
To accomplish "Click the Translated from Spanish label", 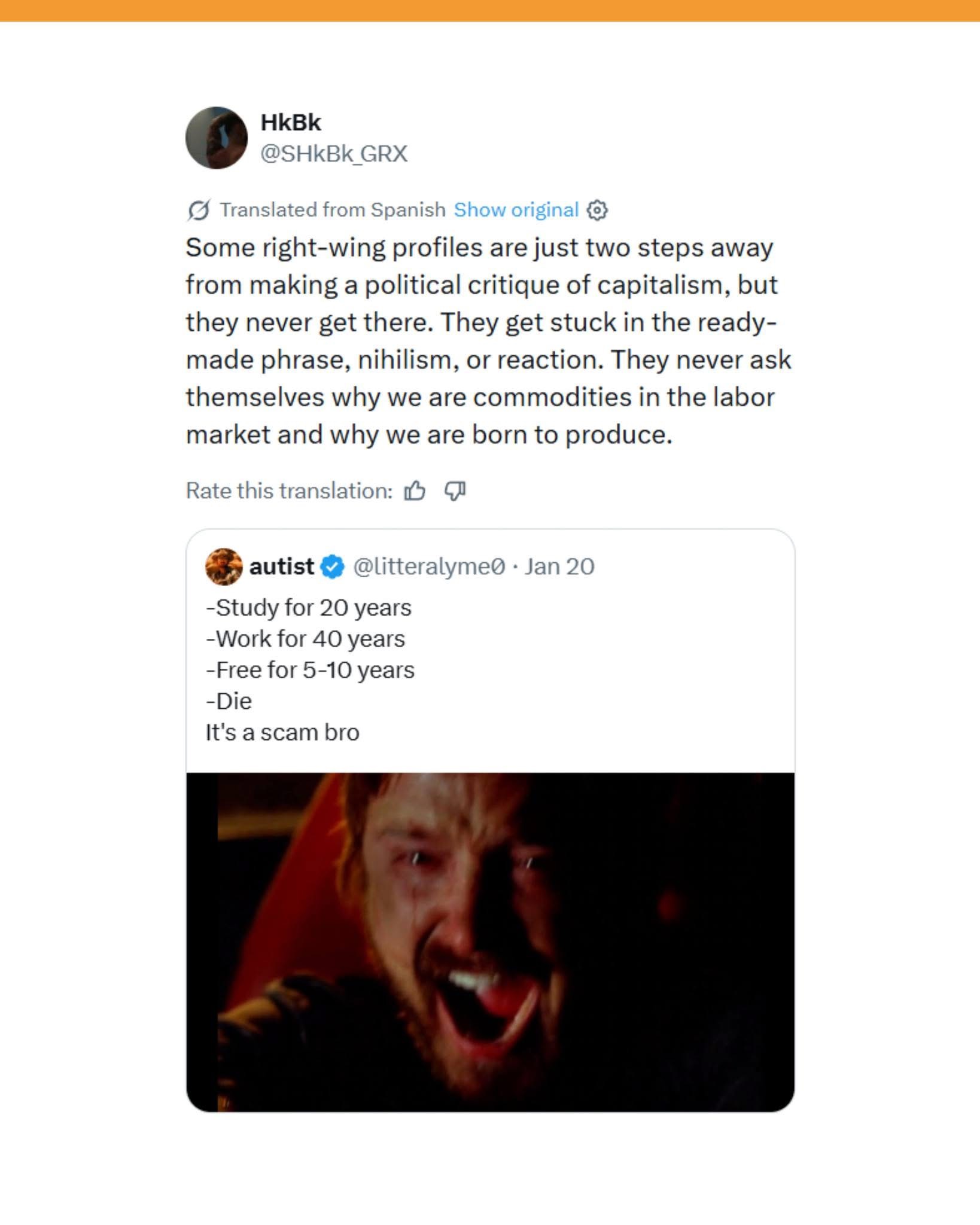I will [333, 210].
